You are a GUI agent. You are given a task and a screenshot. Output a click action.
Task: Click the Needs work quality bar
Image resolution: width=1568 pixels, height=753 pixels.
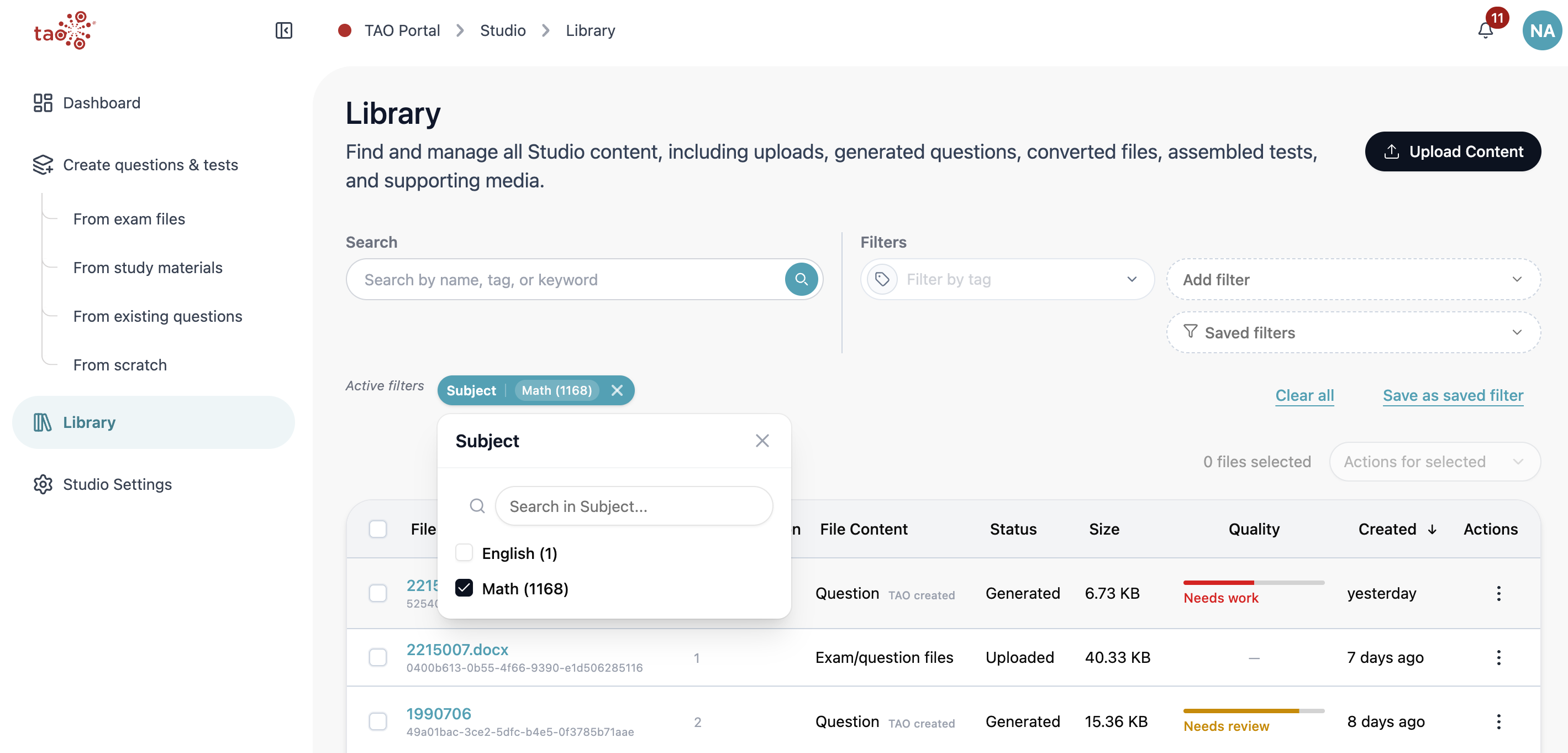coord(1254,582)
